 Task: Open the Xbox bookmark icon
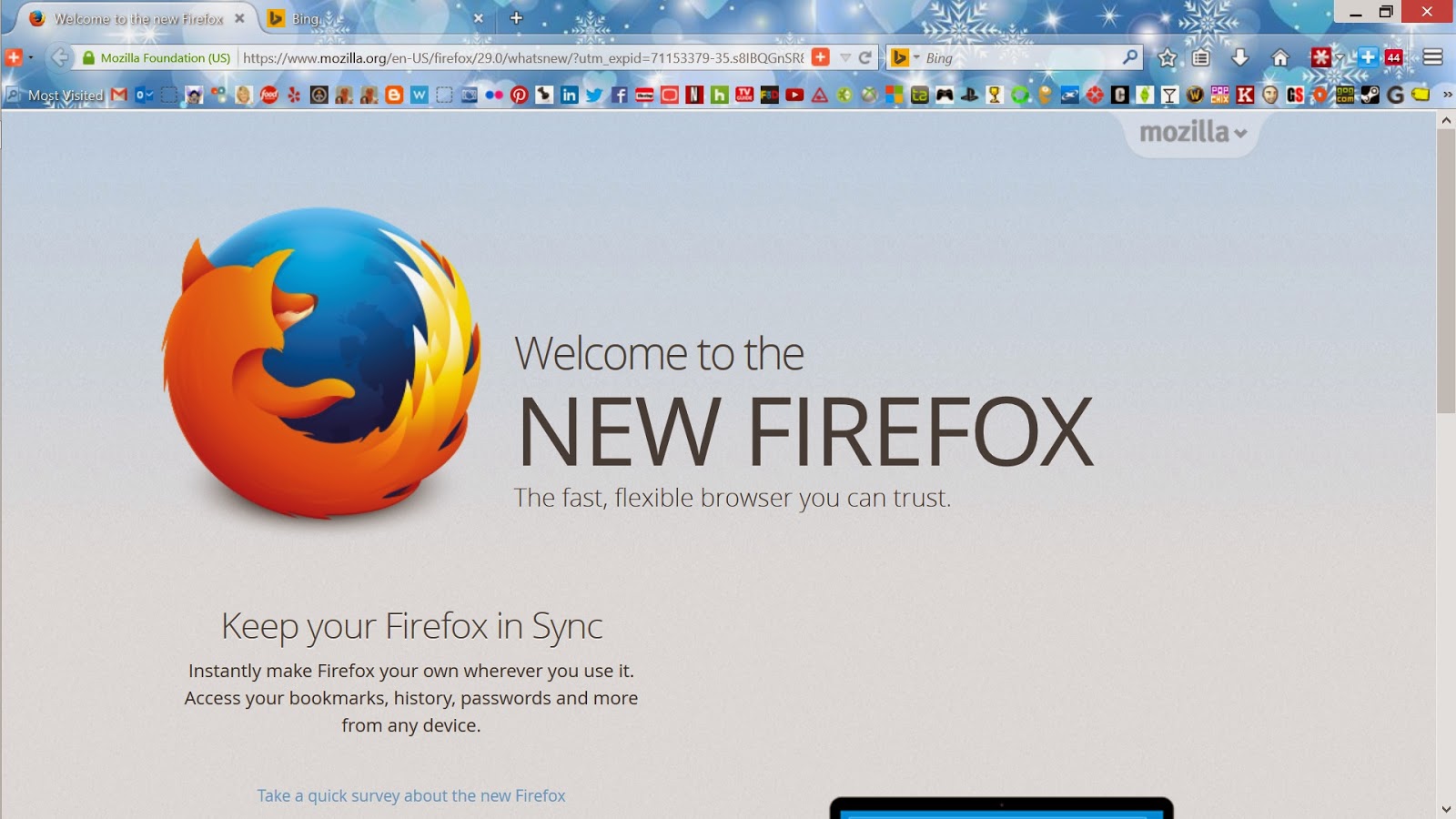click(x=870, y=95)
